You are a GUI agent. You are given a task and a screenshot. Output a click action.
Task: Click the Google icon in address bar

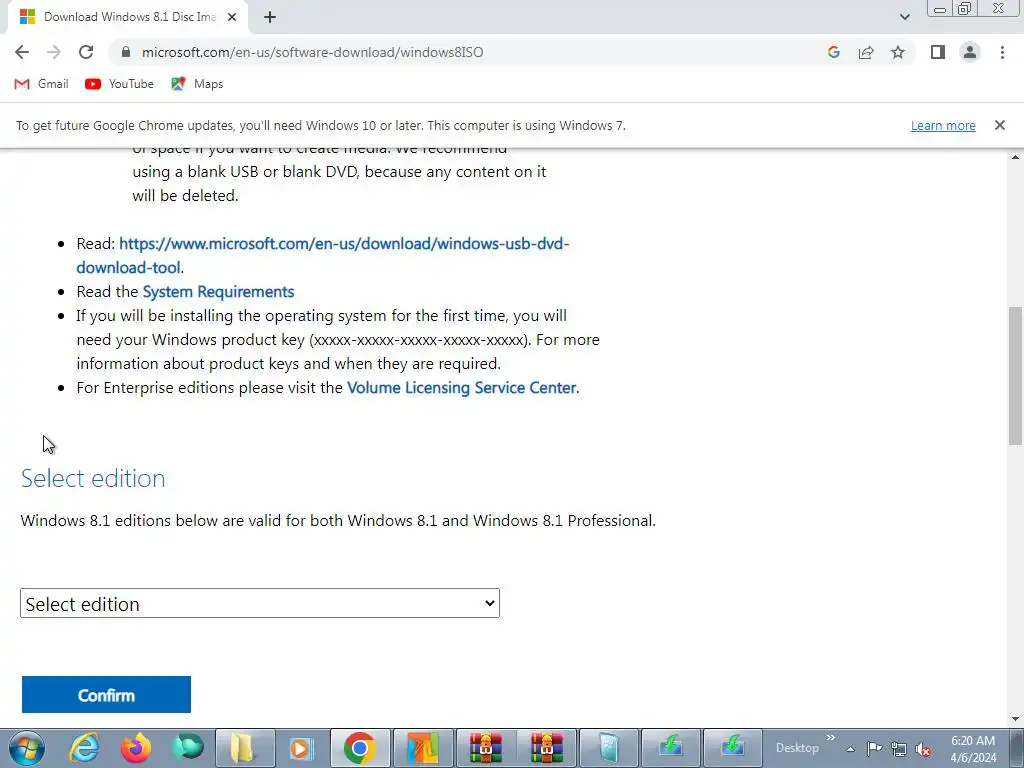[x=833, y=52]
